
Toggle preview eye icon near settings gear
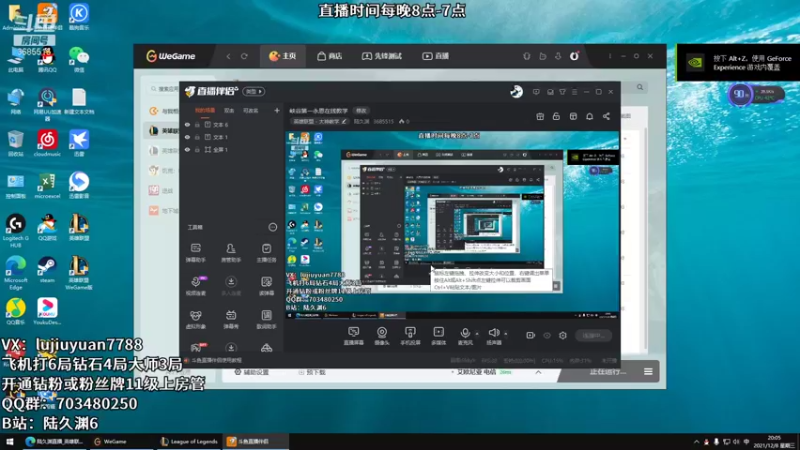[547, 335]
